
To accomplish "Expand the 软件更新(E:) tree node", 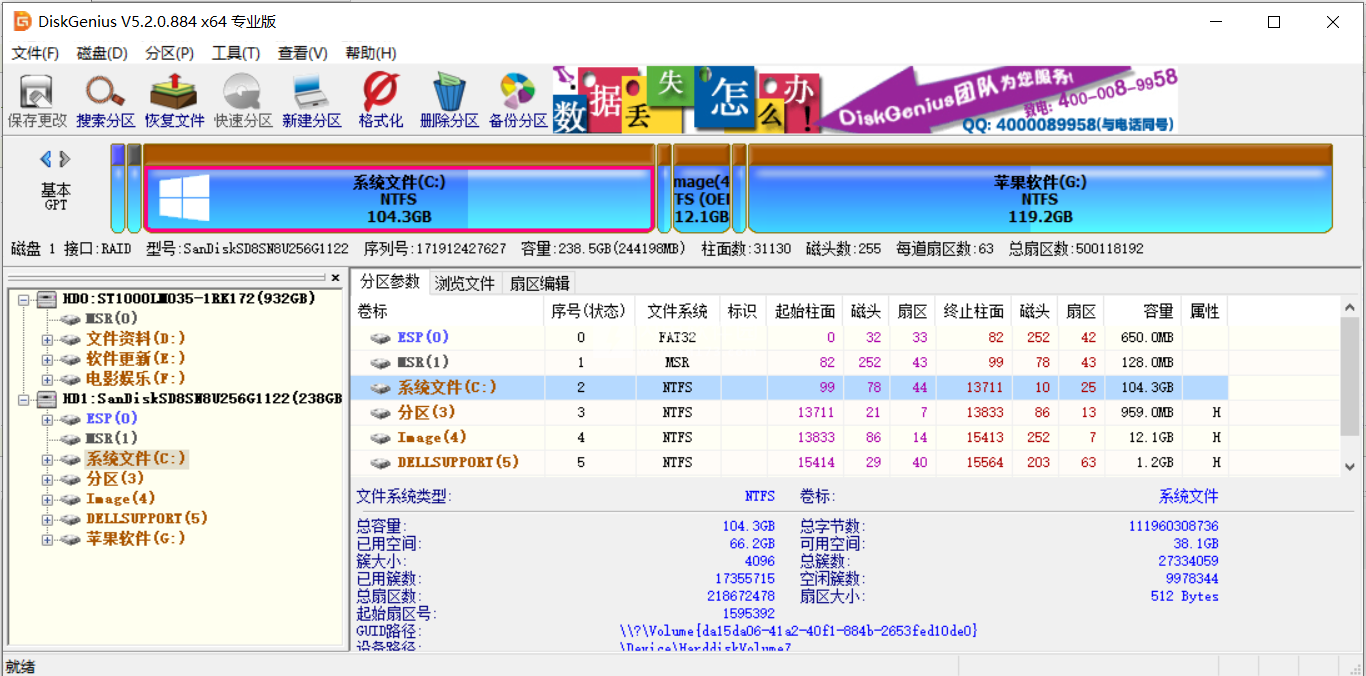I will (x=47, y=359).
